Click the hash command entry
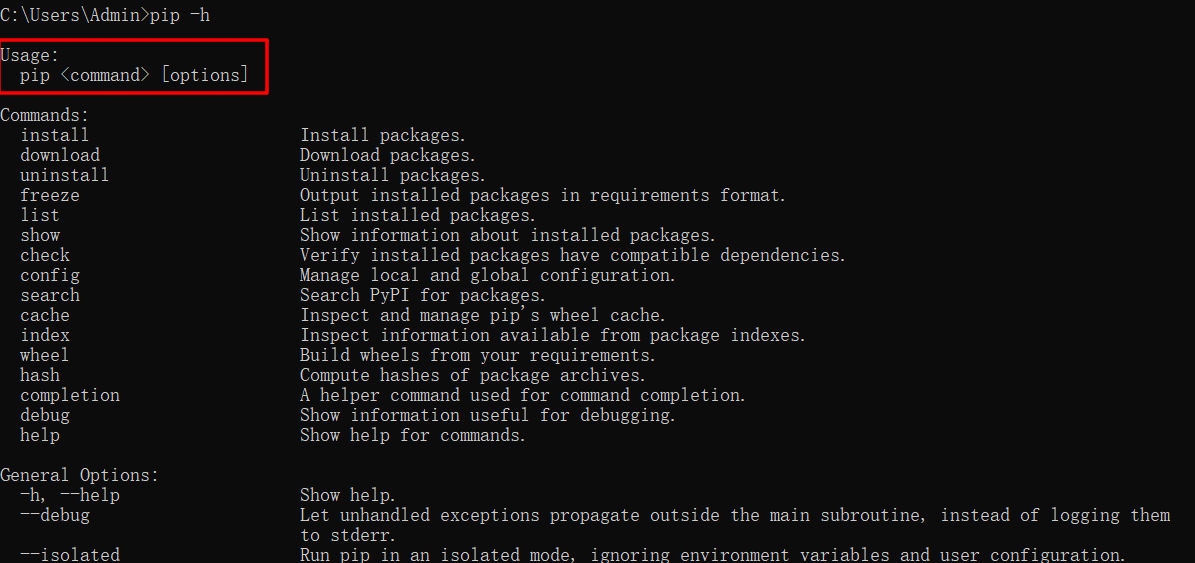This screenshot has height=563, width=1195. click(x=40, y=375)
